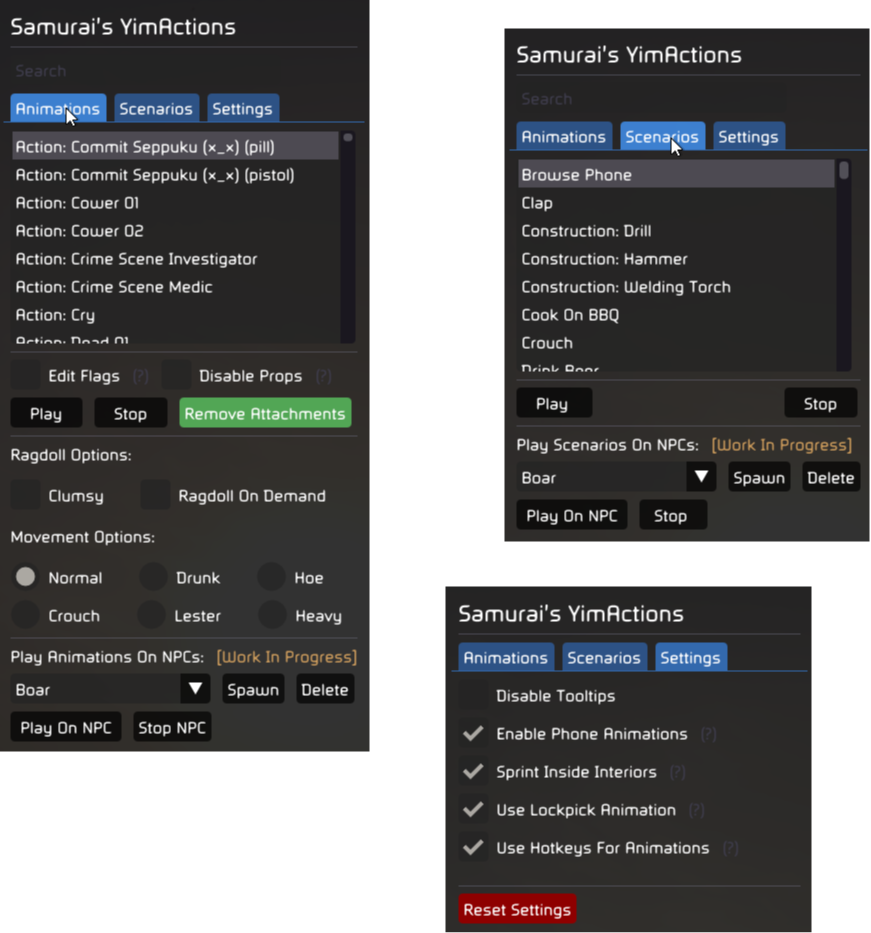Select the Drunk movement option

coord(153,577)
